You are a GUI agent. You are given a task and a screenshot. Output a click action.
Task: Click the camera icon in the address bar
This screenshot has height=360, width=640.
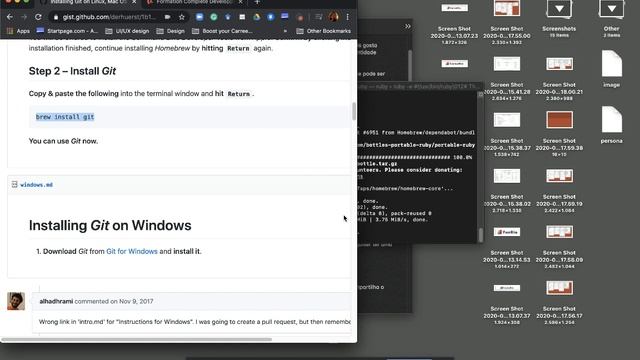(x=167, y=17)
